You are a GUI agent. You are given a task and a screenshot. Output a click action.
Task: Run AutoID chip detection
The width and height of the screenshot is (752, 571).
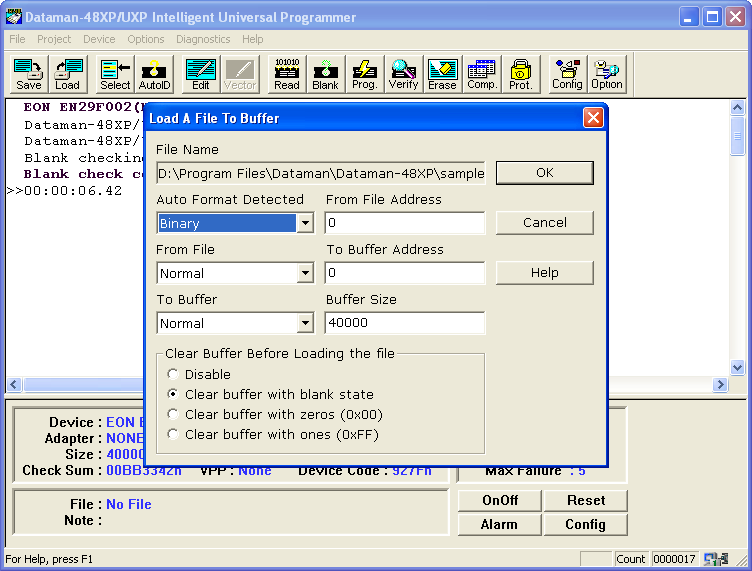tap(154, 75)
